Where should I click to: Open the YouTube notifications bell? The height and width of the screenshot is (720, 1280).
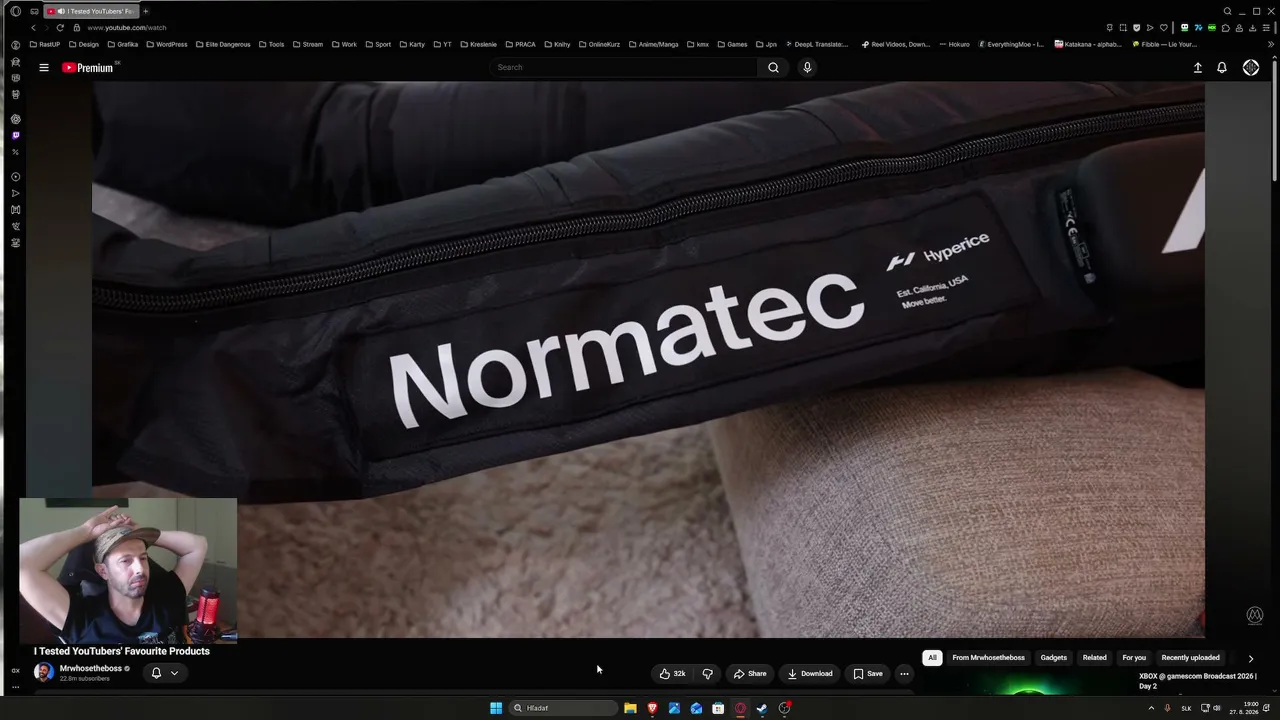click(1221, 68)
